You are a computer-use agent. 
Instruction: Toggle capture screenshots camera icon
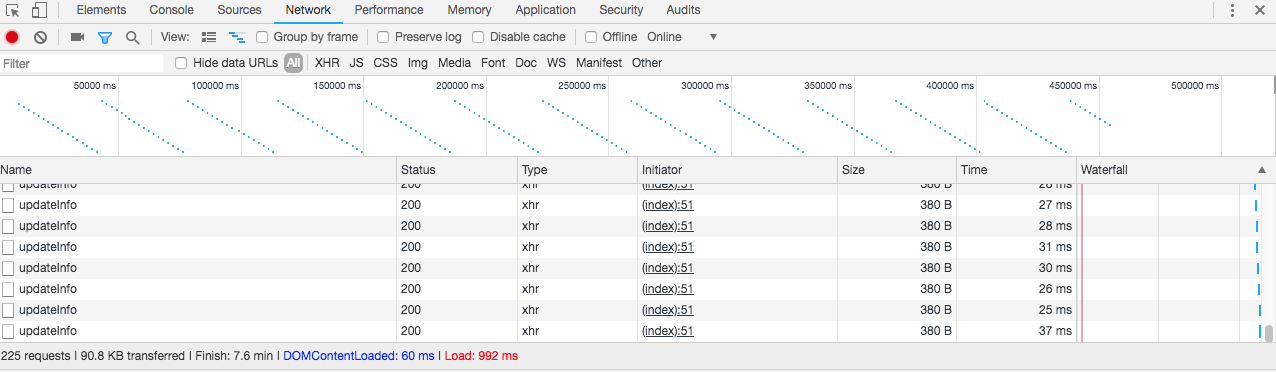(x=77, y=37)
